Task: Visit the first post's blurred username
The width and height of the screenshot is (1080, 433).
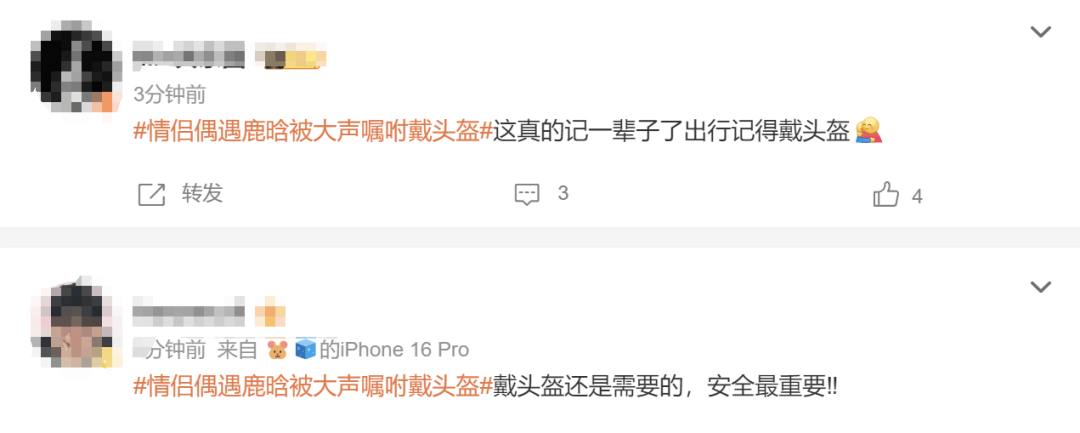Action: pos(188,55)
